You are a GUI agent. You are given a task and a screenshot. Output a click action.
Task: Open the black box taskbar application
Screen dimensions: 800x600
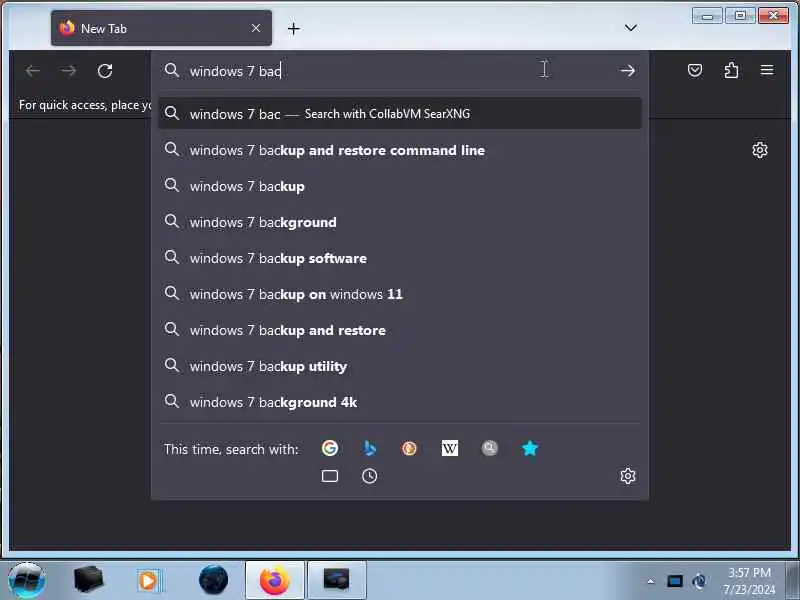click(x=88, y=580)
